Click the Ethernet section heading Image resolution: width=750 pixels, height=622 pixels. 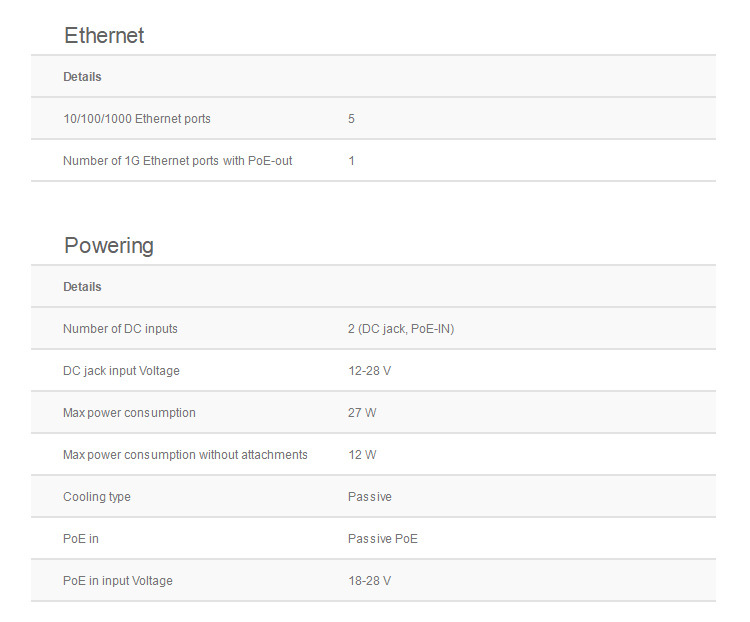click(x=104, y=36)
